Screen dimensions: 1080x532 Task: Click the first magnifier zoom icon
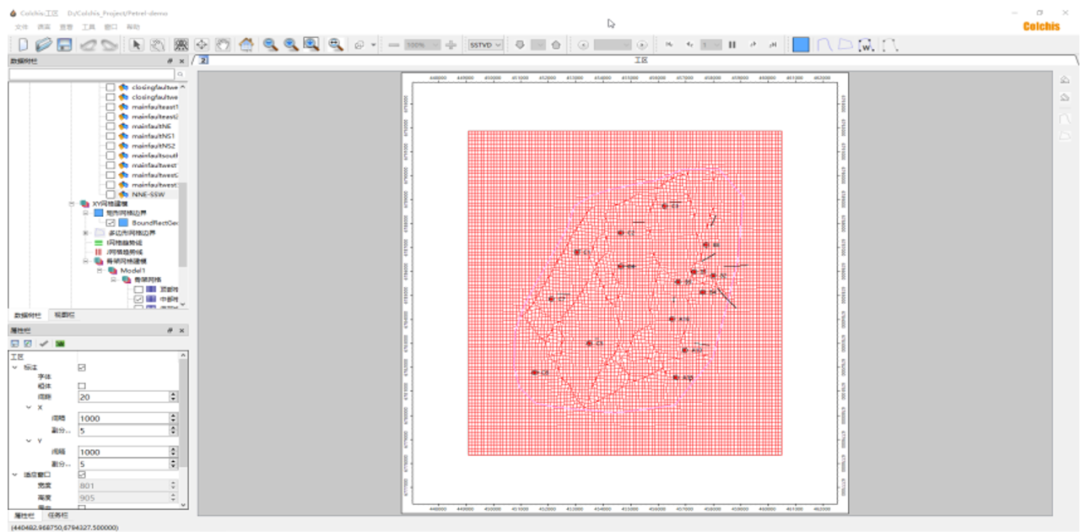pyautogui.click(x=270, y=45)
